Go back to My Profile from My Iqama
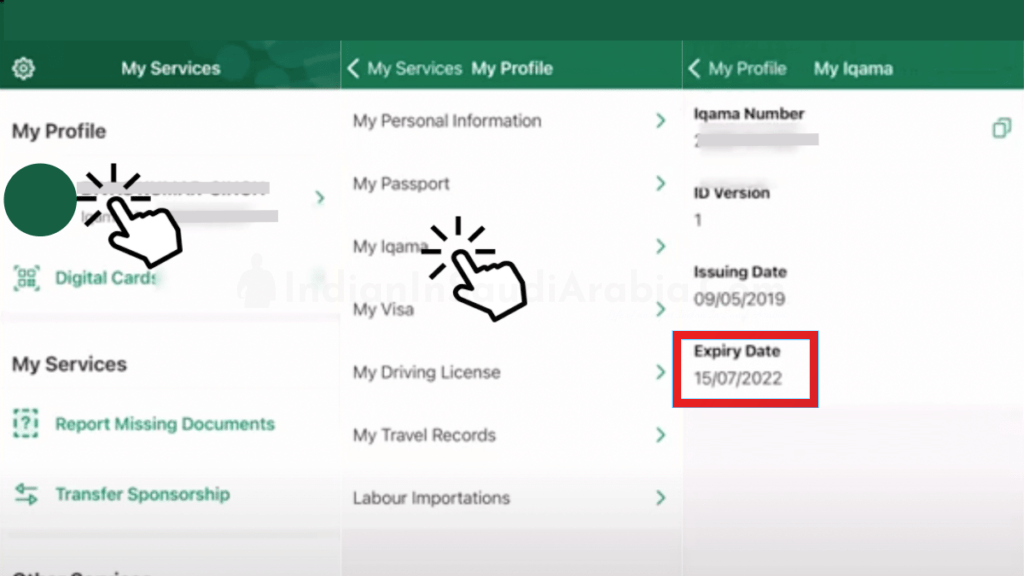1024x576 pixels. pyautogui.click(x=738, y=69)
